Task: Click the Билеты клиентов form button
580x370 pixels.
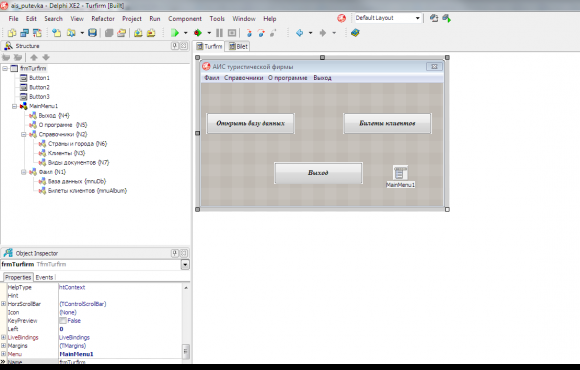Action: pos(387,123)
